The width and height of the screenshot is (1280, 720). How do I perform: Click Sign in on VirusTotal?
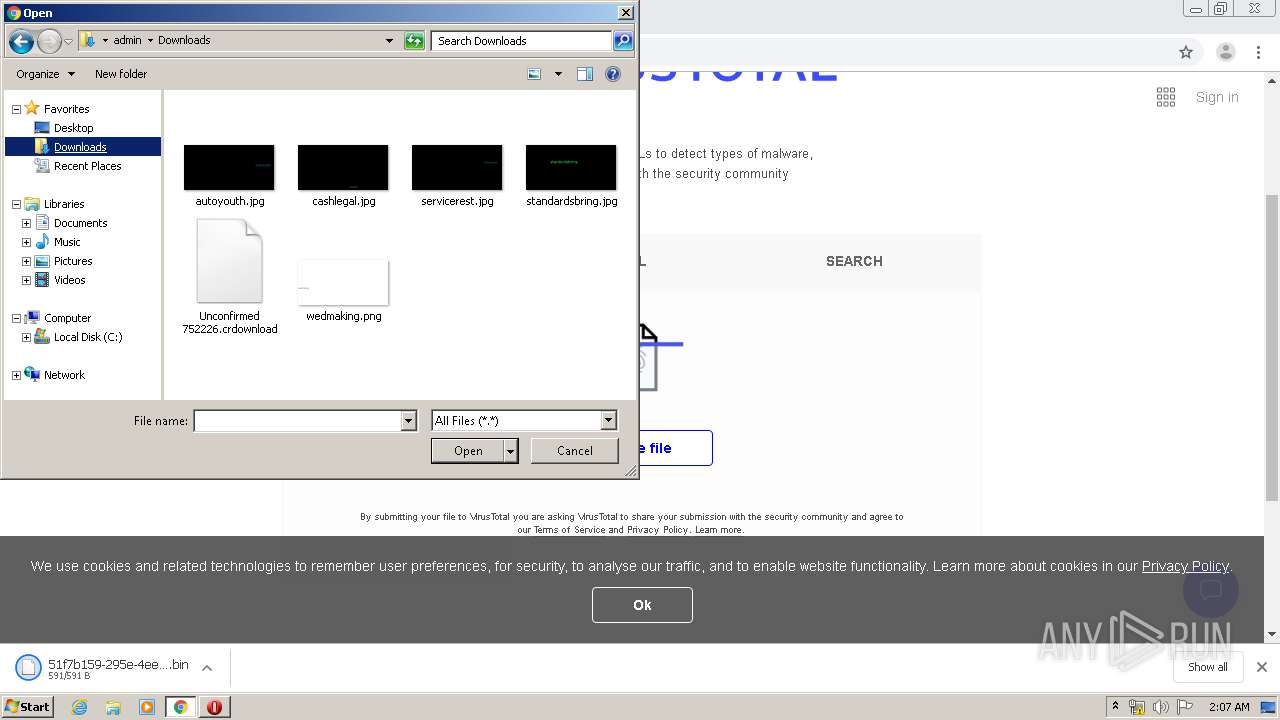pyautogui.click(x=1217, y=97)
